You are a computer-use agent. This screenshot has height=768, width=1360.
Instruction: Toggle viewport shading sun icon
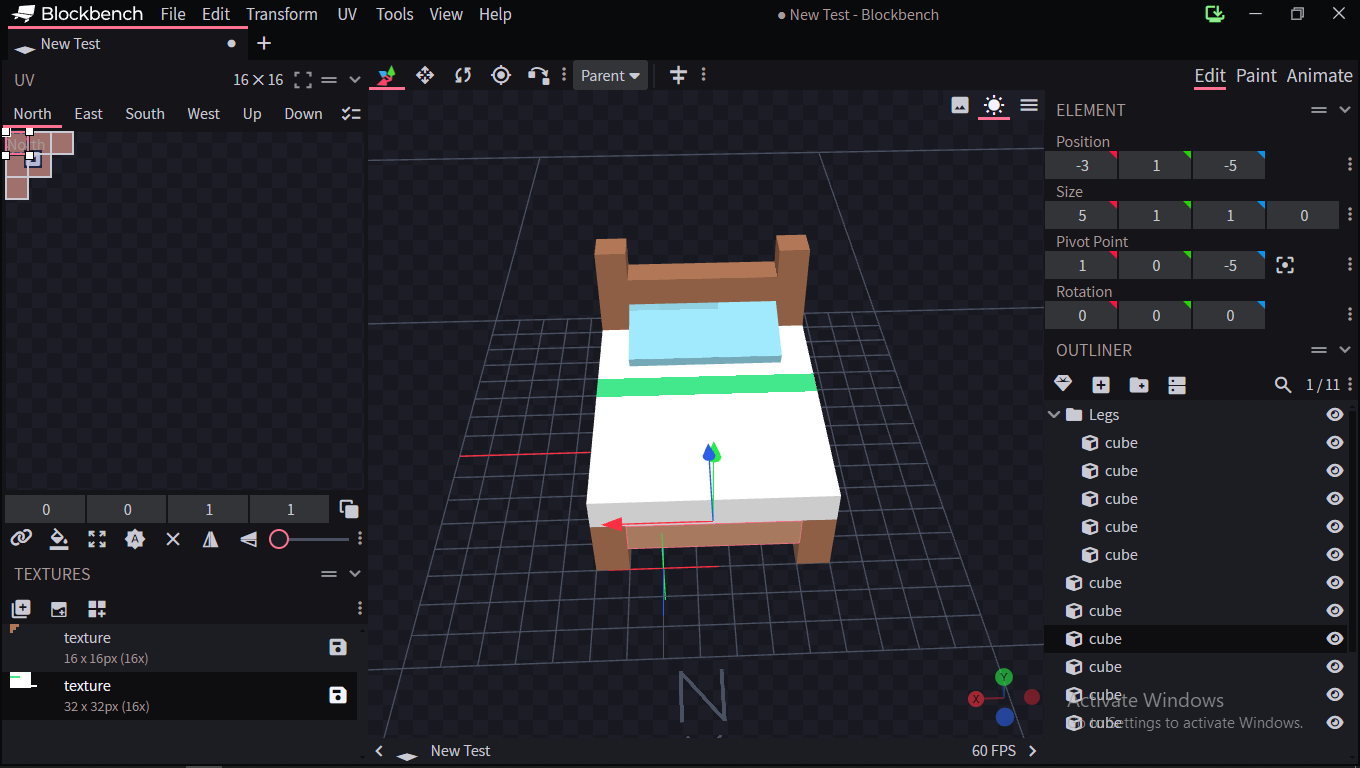(993, 105)
